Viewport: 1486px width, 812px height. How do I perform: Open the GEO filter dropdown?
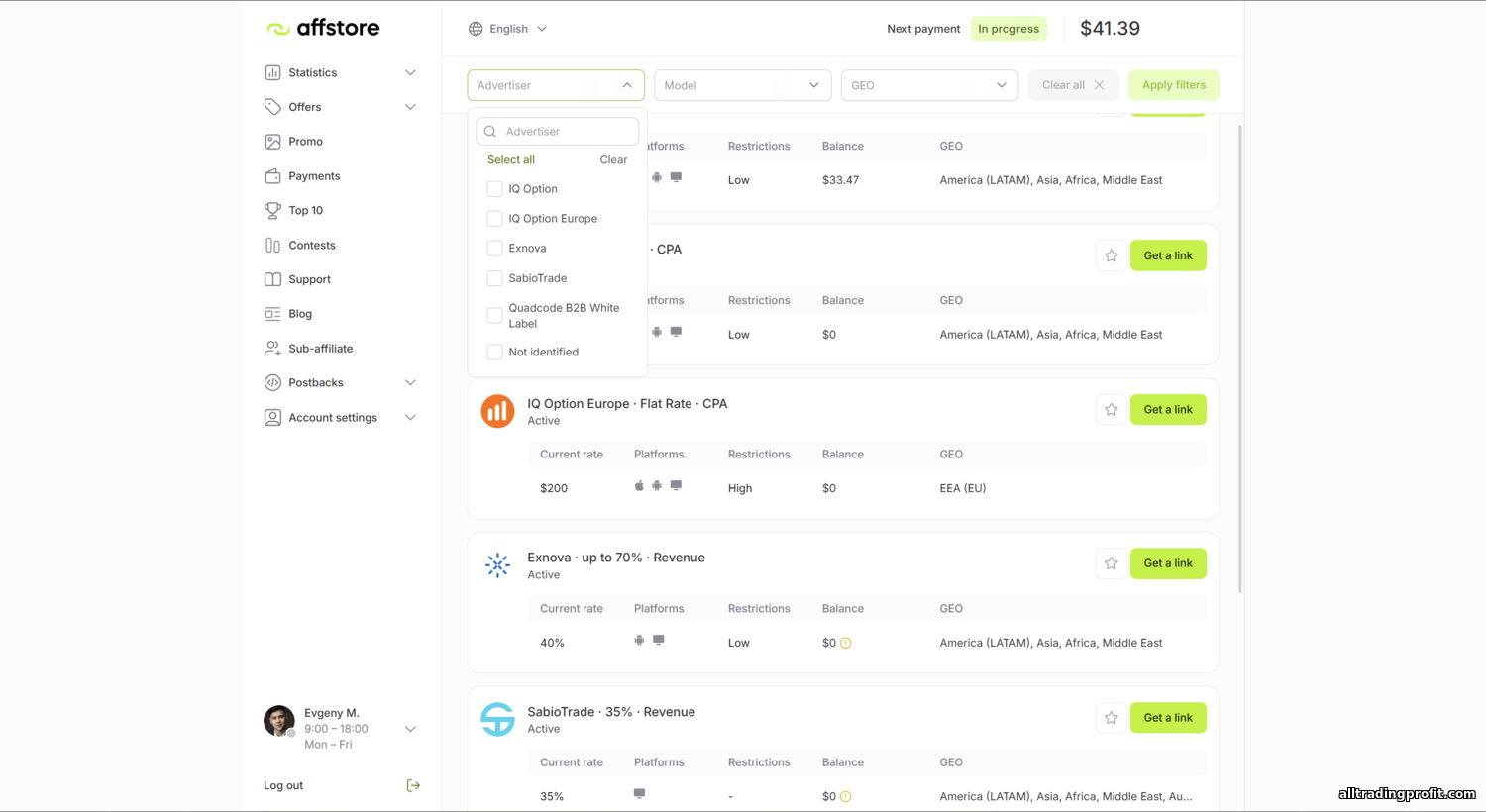(929, 85)
